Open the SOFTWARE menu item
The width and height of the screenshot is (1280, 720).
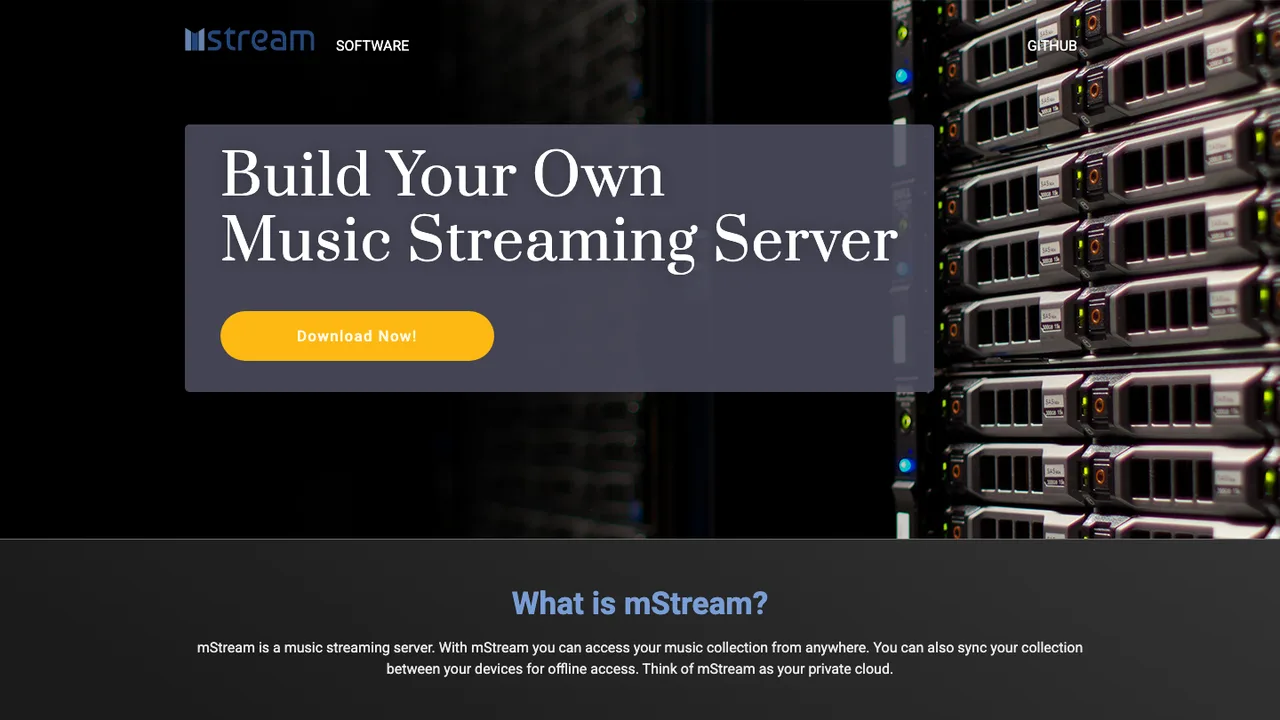click(372, 46)
